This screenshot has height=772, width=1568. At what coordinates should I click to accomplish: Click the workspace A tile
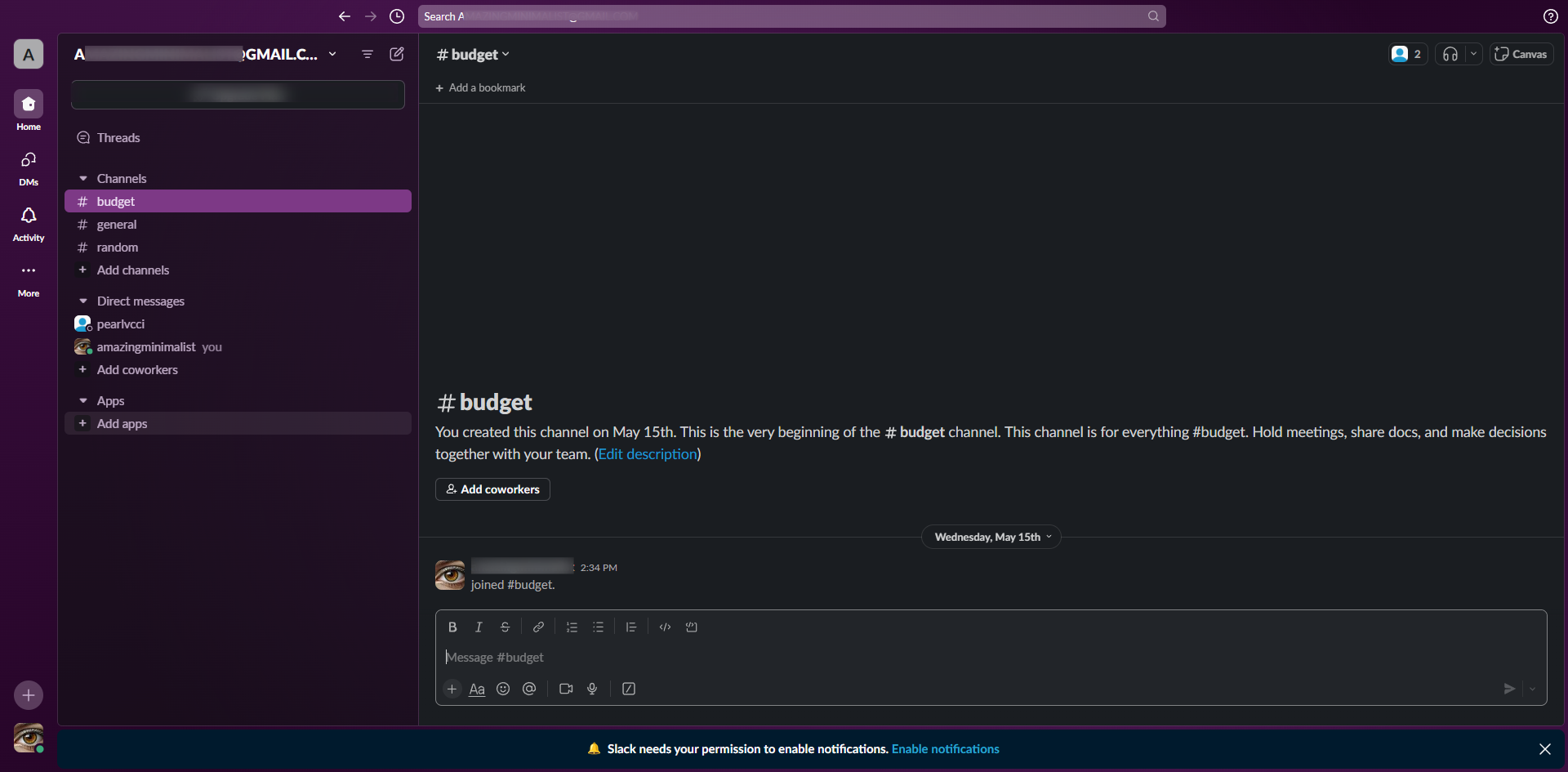[29, 55]
